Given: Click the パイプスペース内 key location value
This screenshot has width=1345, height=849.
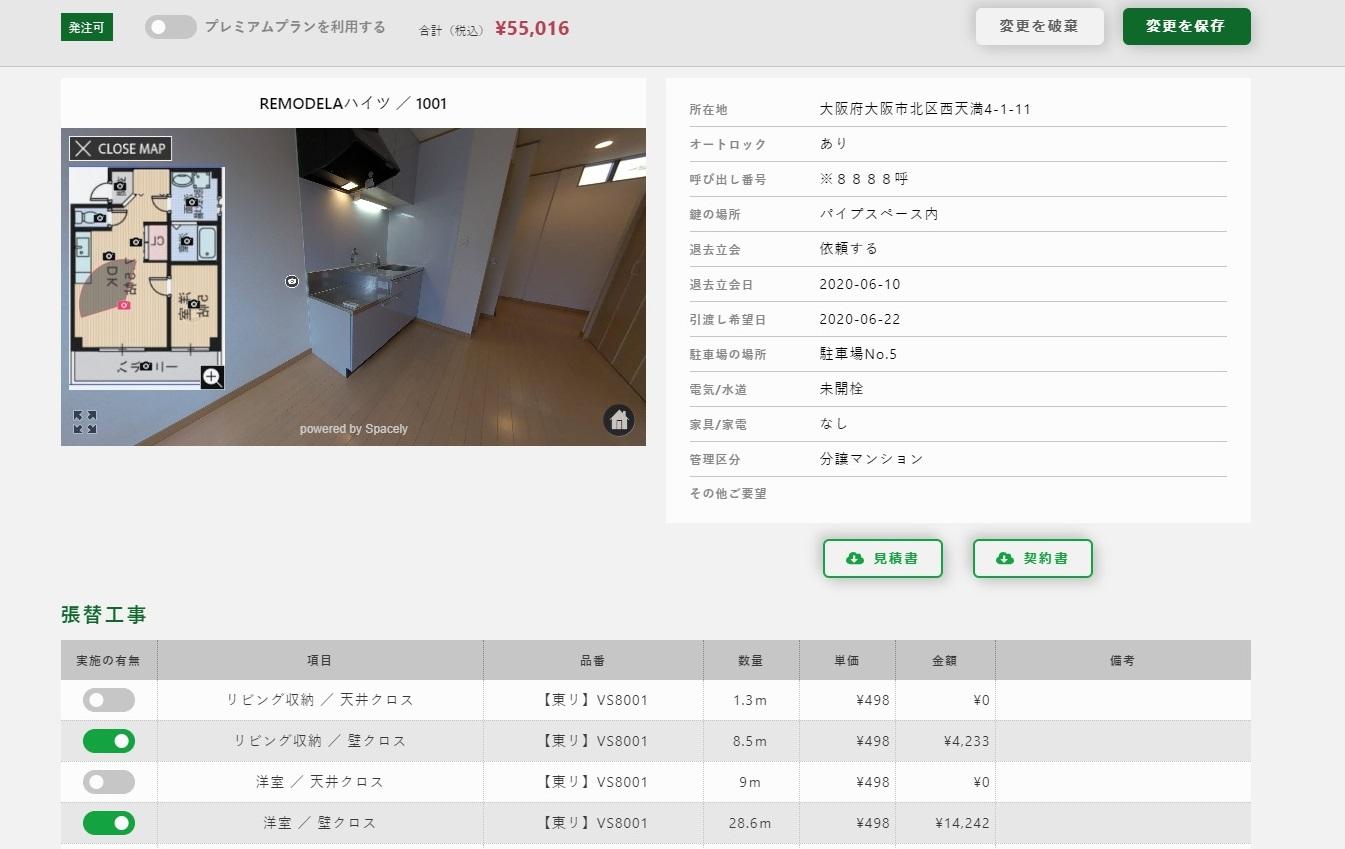Looking at the screenshot, I should [x=879, y=214].
